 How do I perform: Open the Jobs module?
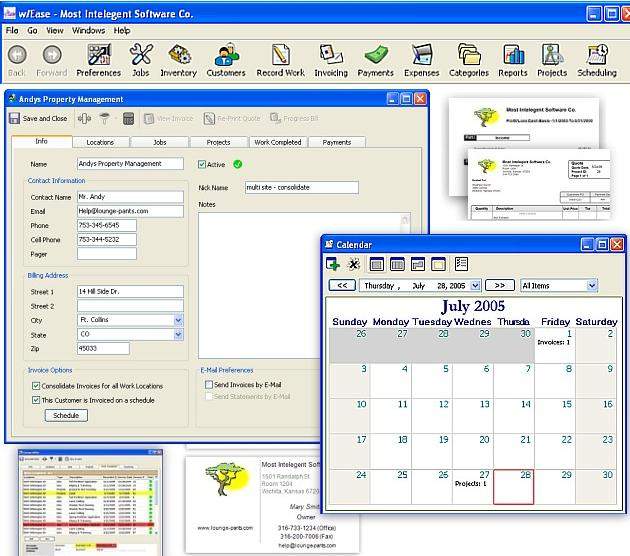pos(141,60)
